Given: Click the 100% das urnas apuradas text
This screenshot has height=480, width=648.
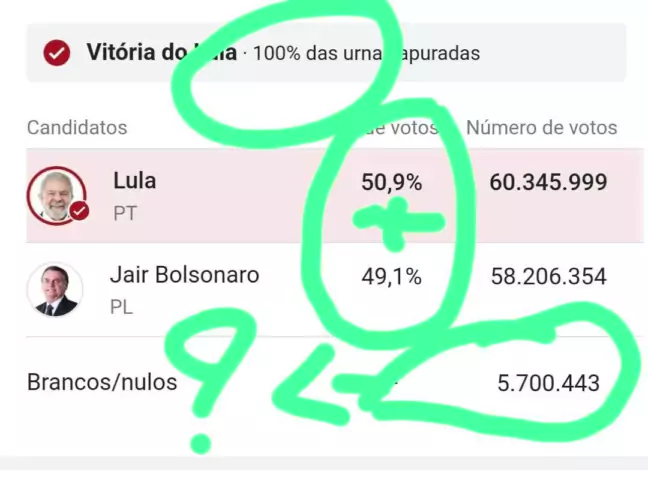Looking at the screenshot, I should [366, 53].
